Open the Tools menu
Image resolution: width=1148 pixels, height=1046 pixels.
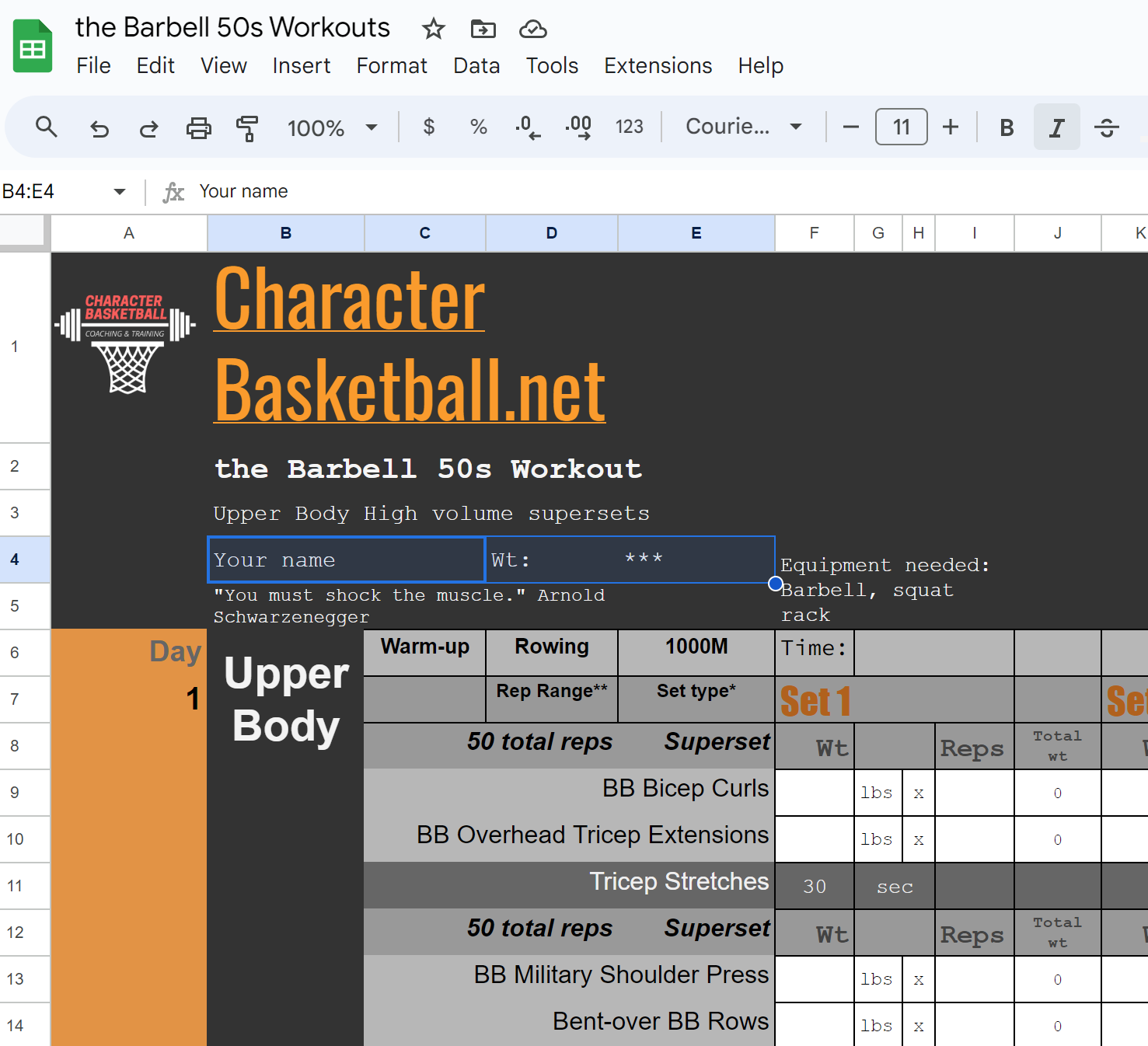pos(552,66)
